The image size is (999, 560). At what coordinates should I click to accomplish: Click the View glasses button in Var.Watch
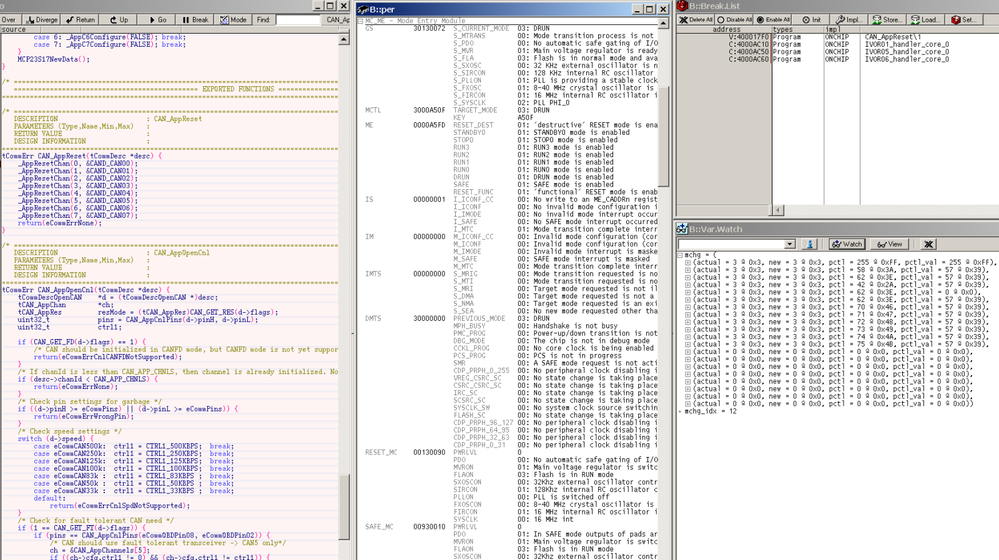889,244
